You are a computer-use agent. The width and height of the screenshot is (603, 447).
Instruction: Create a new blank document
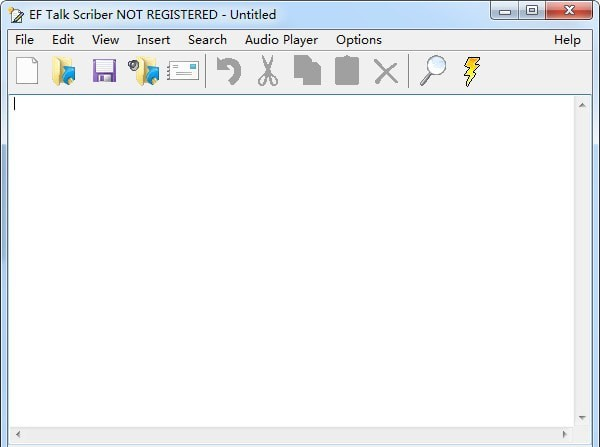point(27,71)
